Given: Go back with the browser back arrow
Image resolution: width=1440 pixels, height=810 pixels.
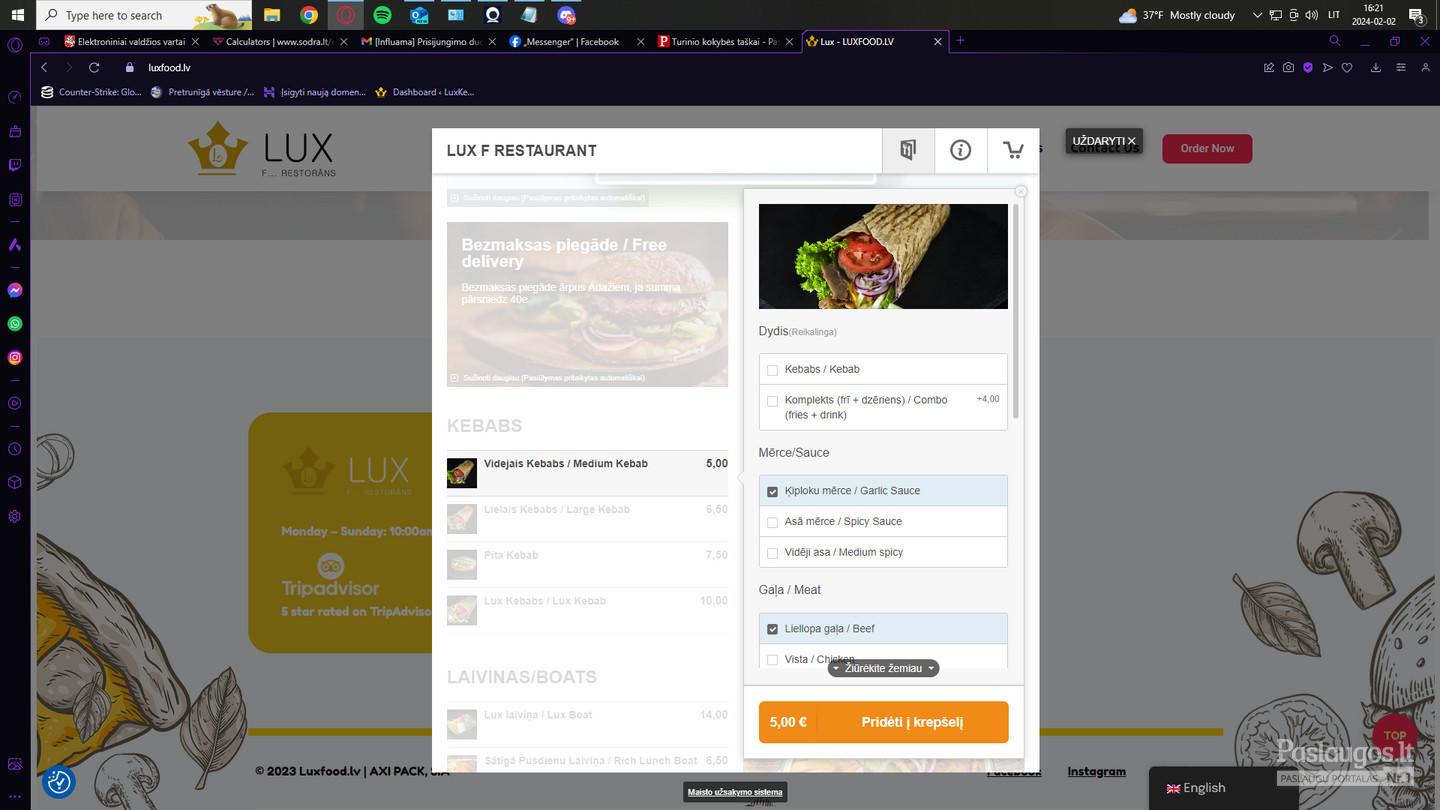Looking at the screenshot, I should pyautogui.click(x=44, y=67).
